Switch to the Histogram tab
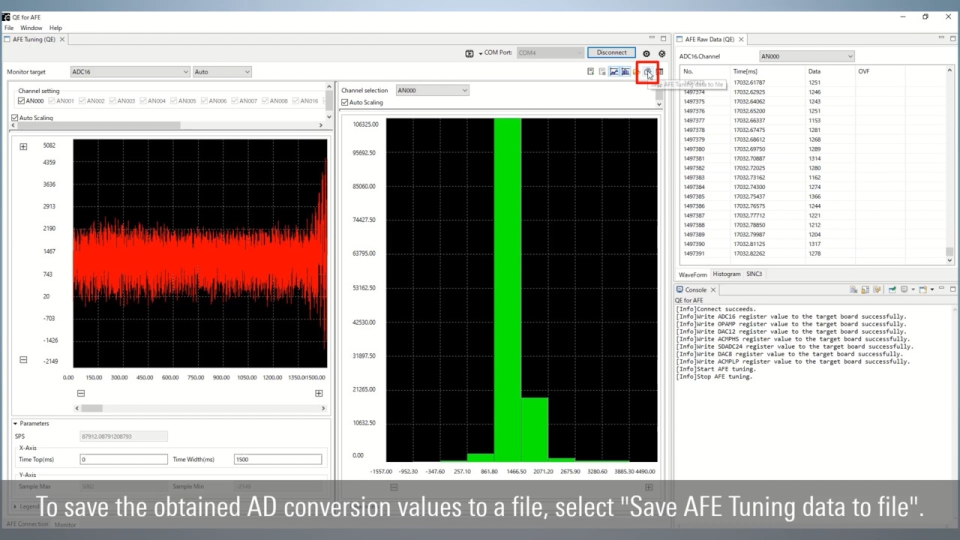Image resolution: width=960 pixels, height=540 pixels. (x=726, y=274)
